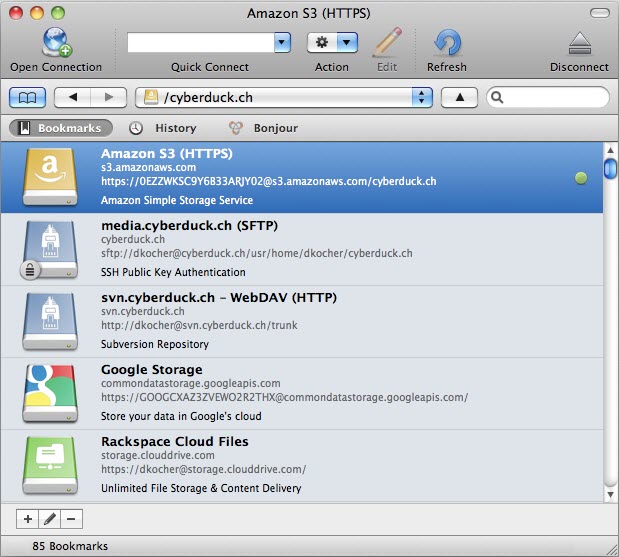
Task: Click the folder icon in path field
Action: 151,98
